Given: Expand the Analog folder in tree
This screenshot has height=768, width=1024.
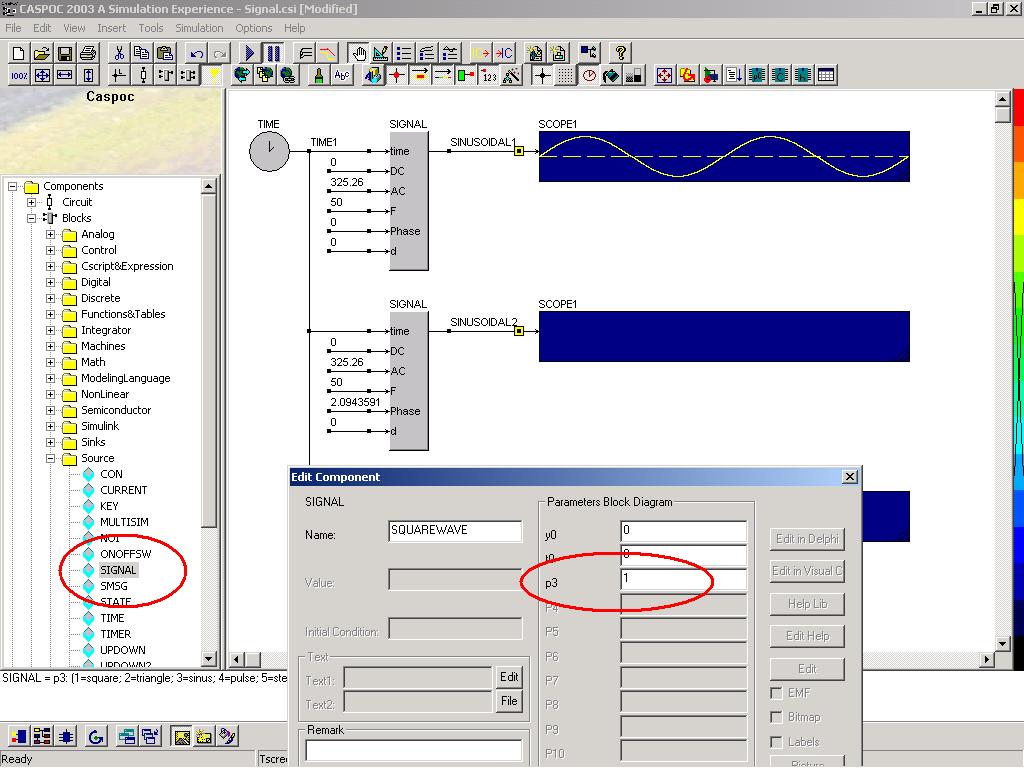Looking at the screenshot, I should 51,234.
